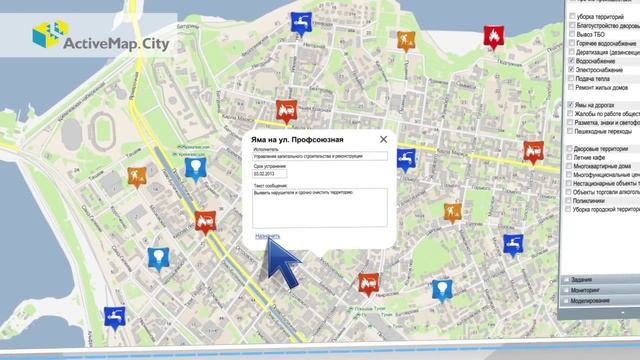Close the 'Яма на ул. Профсоюзная' popup
Viewport: 640px width, 360px height.
(x=383, y=140)
